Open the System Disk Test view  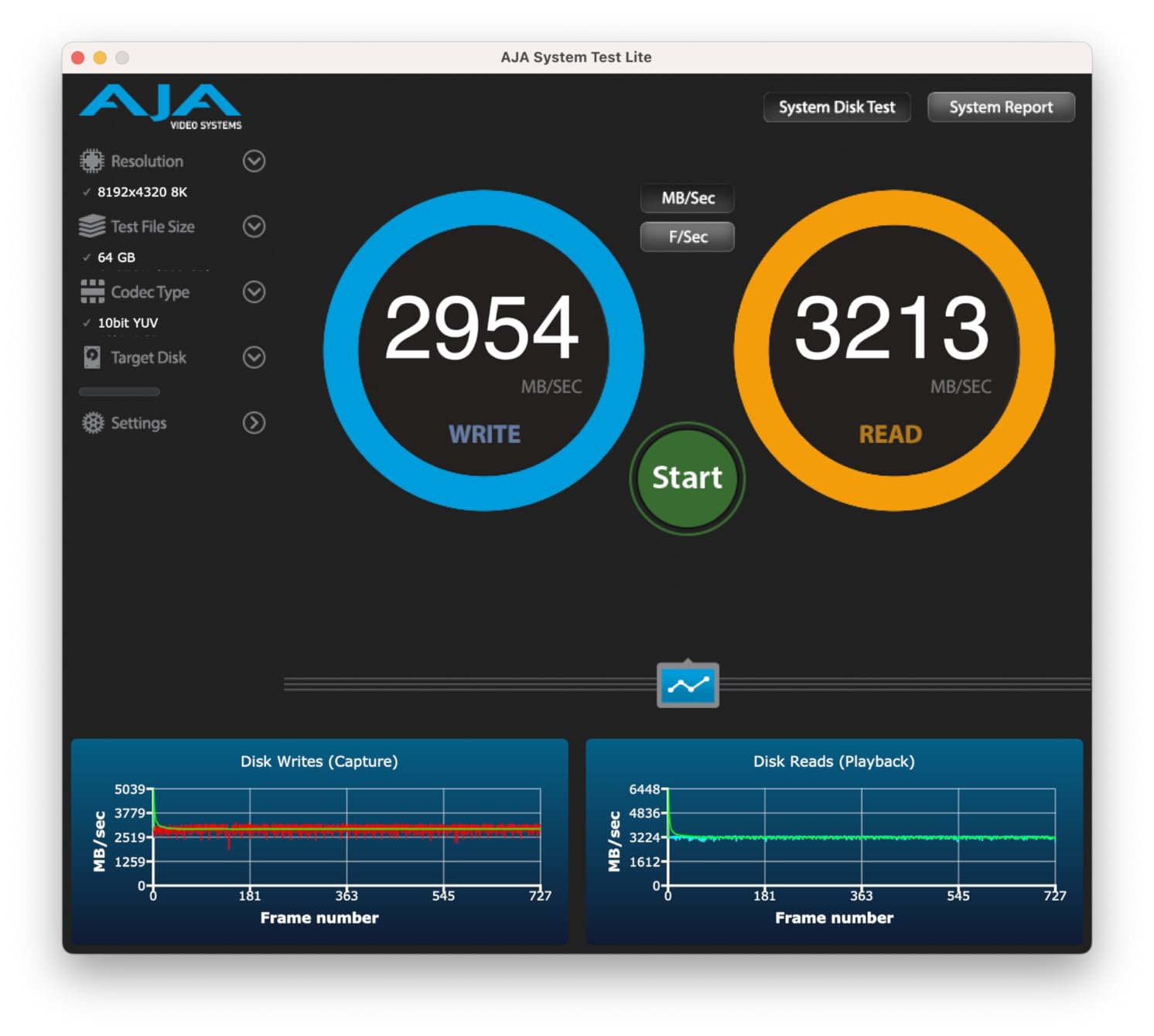click(x=837, y=107)
